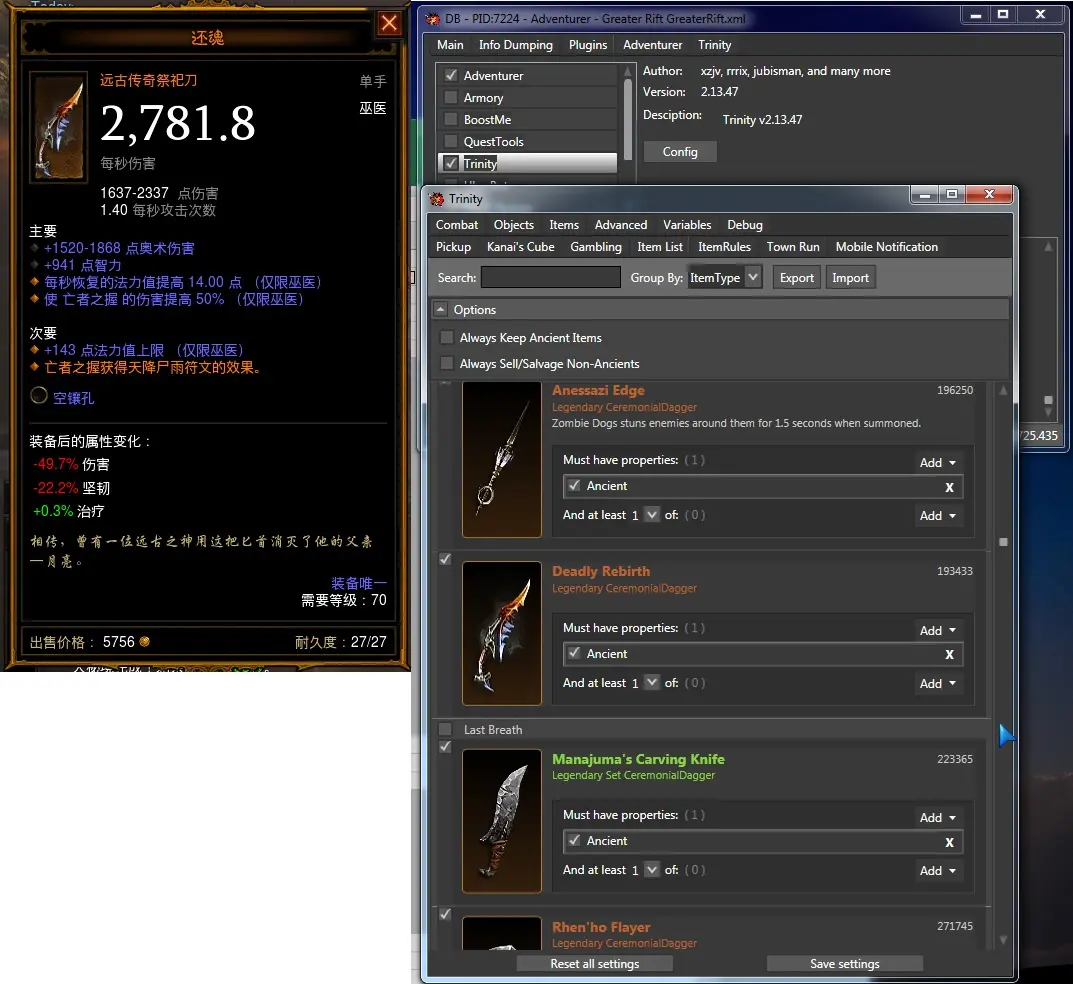Click the Export button

coord(797,278)
